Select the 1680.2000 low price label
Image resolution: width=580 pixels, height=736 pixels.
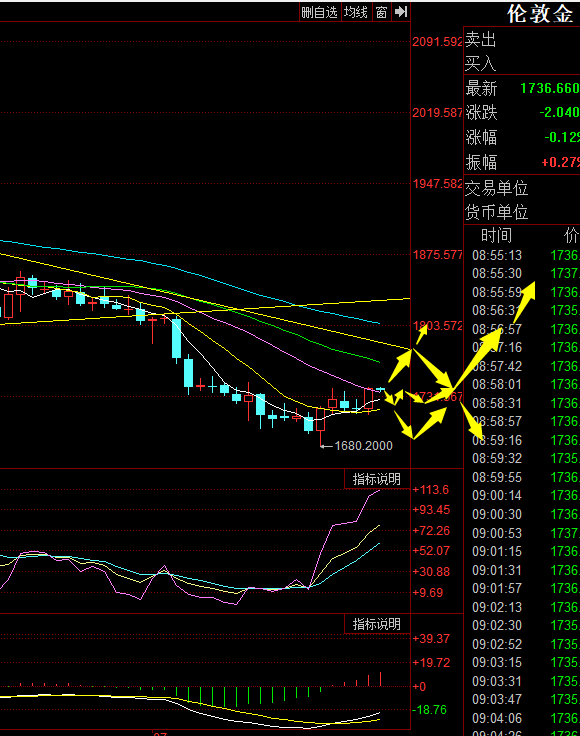[x=364, y=445]
